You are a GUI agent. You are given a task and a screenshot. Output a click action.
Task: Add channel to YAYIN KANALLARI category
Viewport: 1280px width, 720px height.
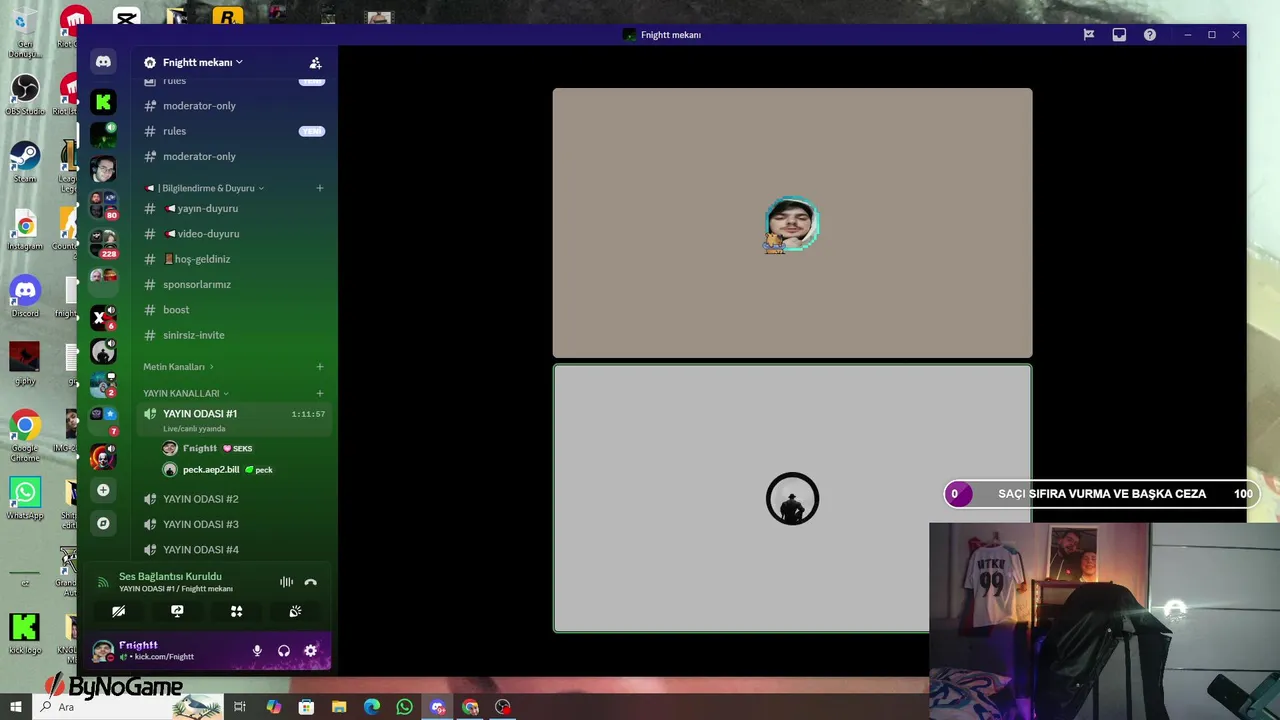point(320,393)
